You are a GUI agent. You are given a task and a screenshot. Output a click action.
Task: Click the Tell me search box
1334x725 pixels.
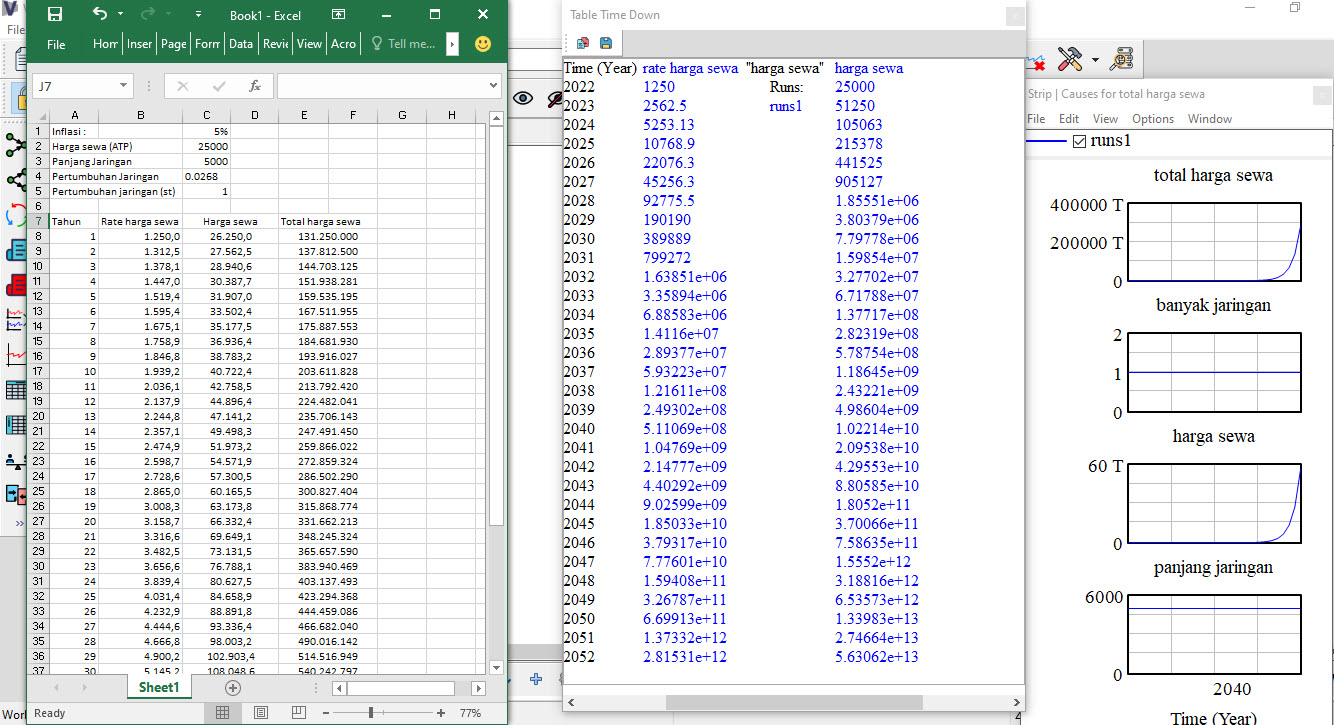coord(403,44)
